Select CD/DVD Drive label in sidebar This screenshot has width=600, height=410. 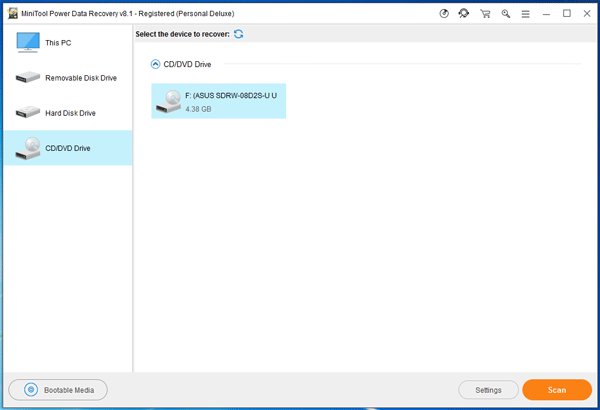click(x=68, y=148)
